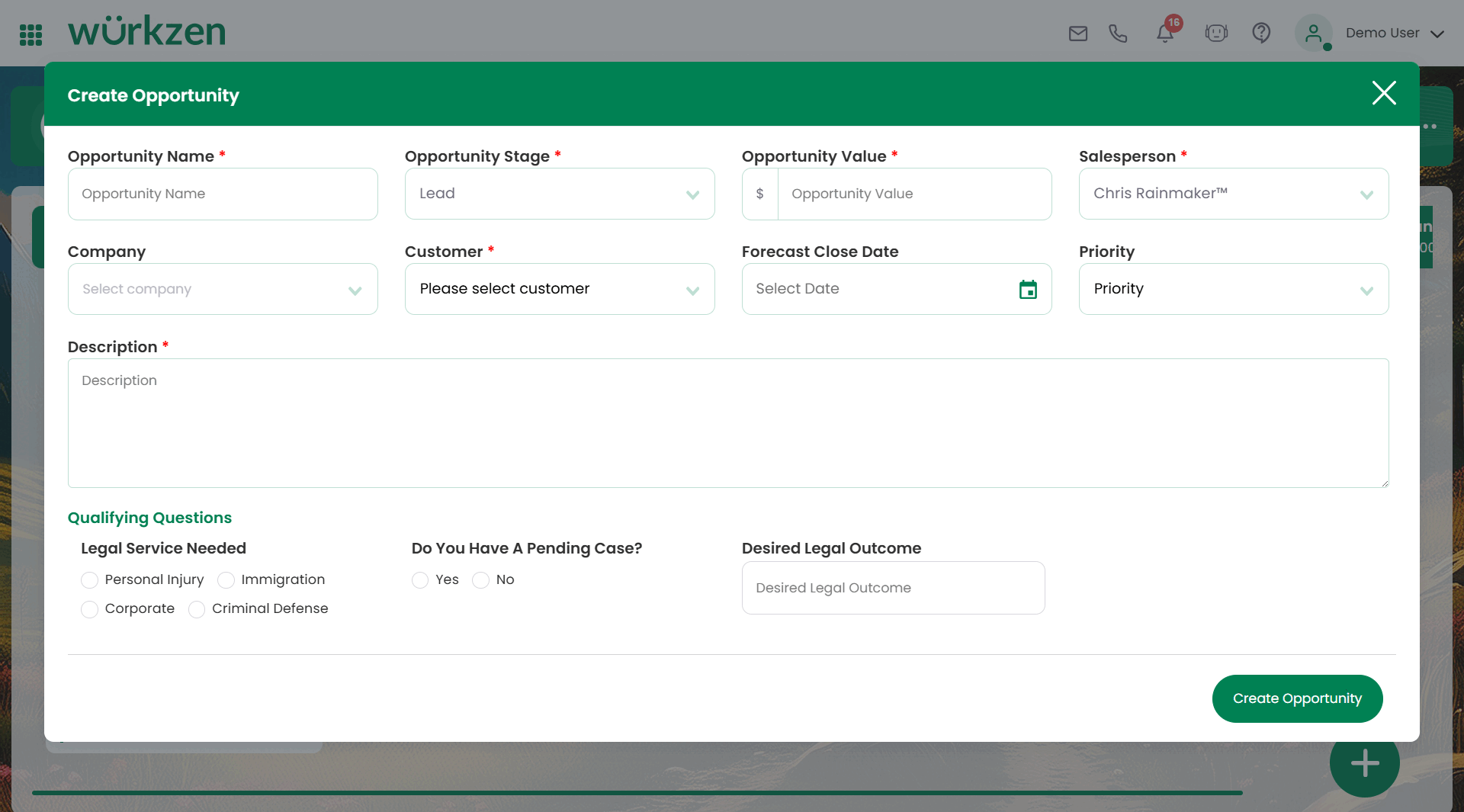The height and width of the screenshot is (812, 1464).
Task: Click the Opportunity Name input field
Action: [223, 194]
